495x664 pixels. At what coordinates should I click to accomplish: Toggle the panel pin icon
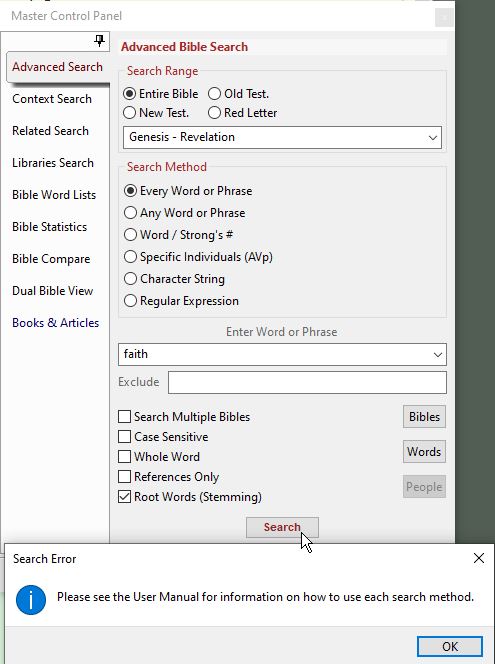[x=99, y=41]
